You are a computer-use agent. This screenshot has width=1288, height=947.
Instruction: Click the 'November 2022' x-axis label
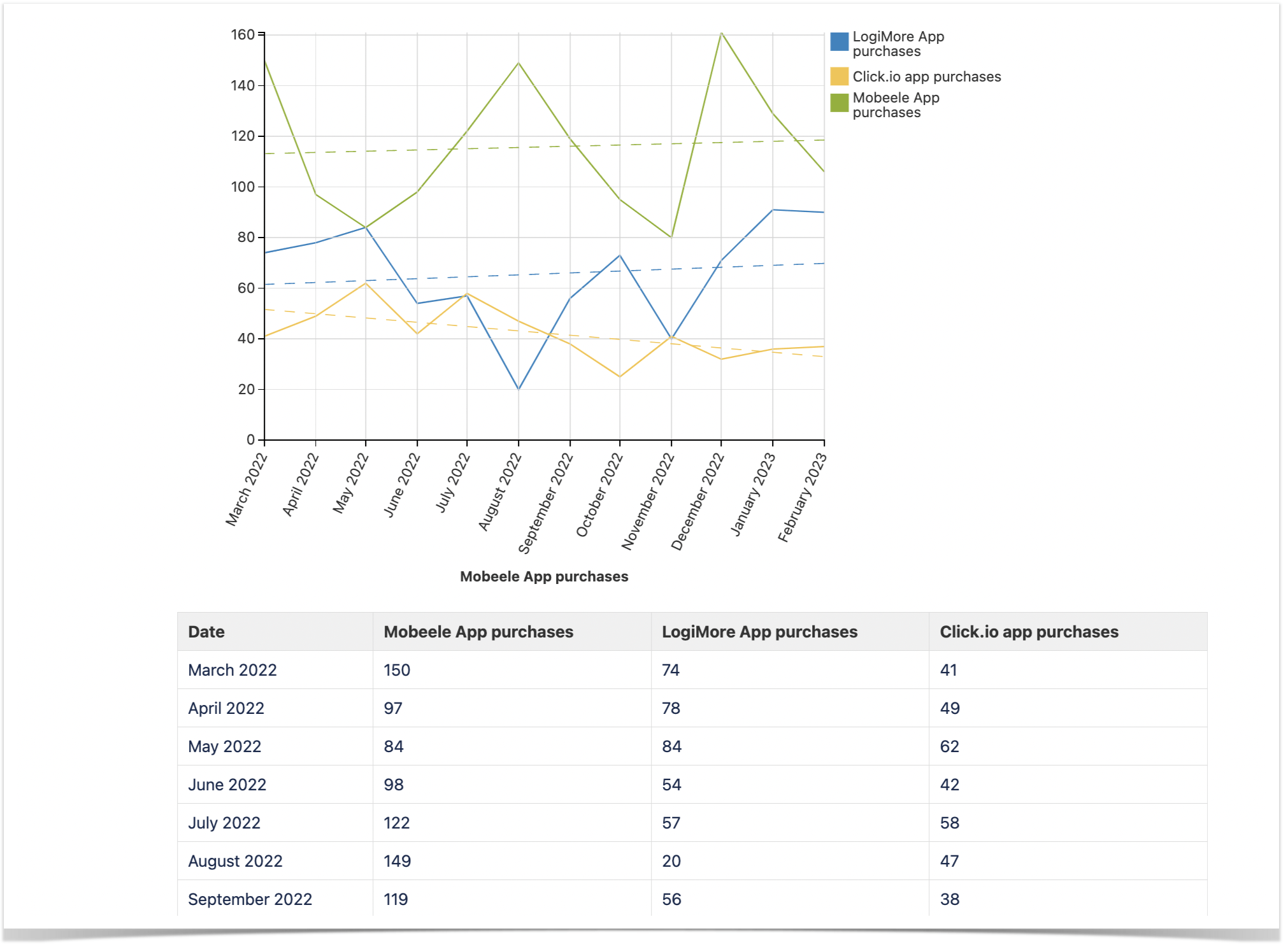click(x=648, y=501)
